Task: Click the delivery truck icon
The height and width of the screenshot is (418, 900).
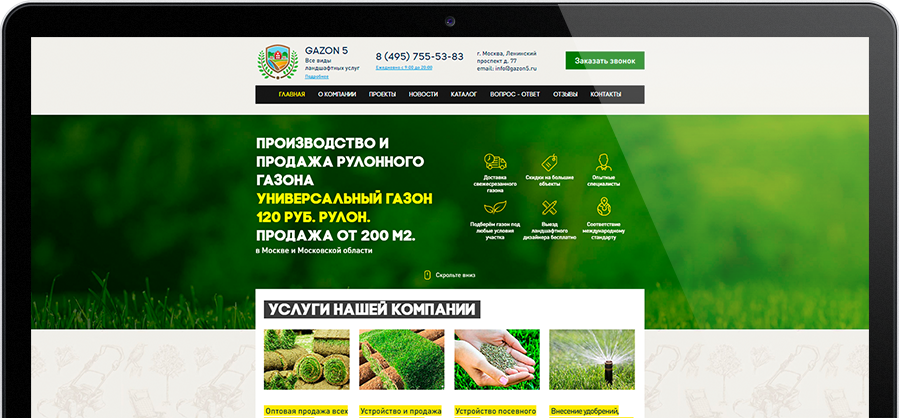Action: coord(495,162)
